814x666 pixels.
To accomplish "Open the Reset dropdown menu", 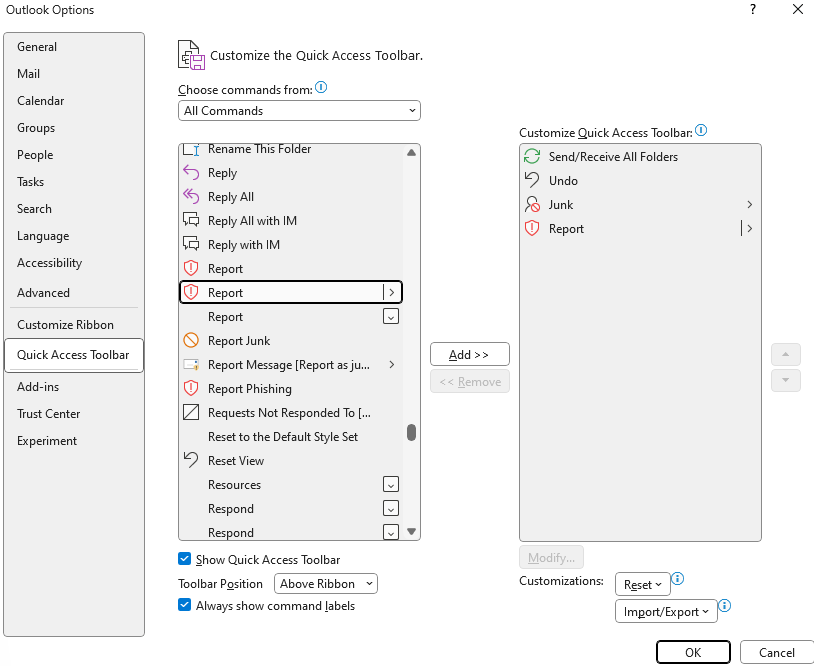I will click(x=642, y=584).
